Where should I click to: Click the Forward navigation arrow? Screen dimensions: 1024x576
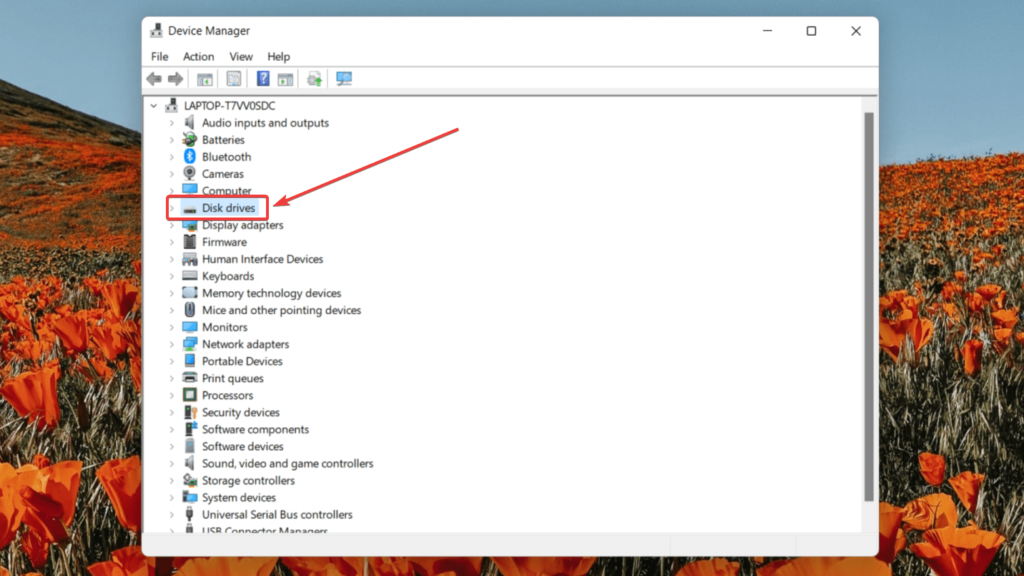click(x=177, y=78)
